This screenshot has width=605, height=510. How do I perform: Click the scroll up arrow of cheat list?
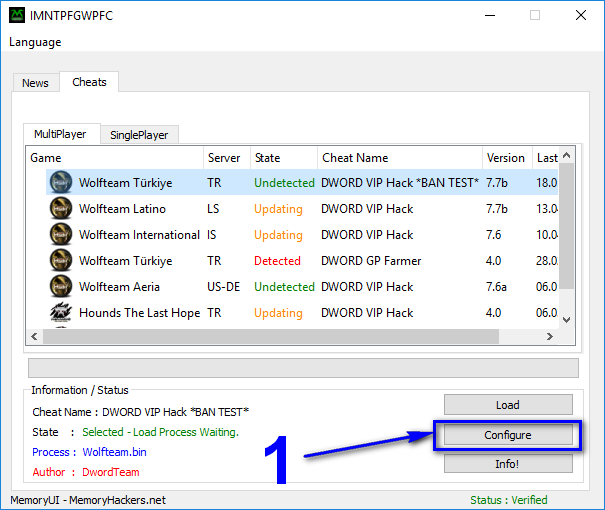click(566, 155)
